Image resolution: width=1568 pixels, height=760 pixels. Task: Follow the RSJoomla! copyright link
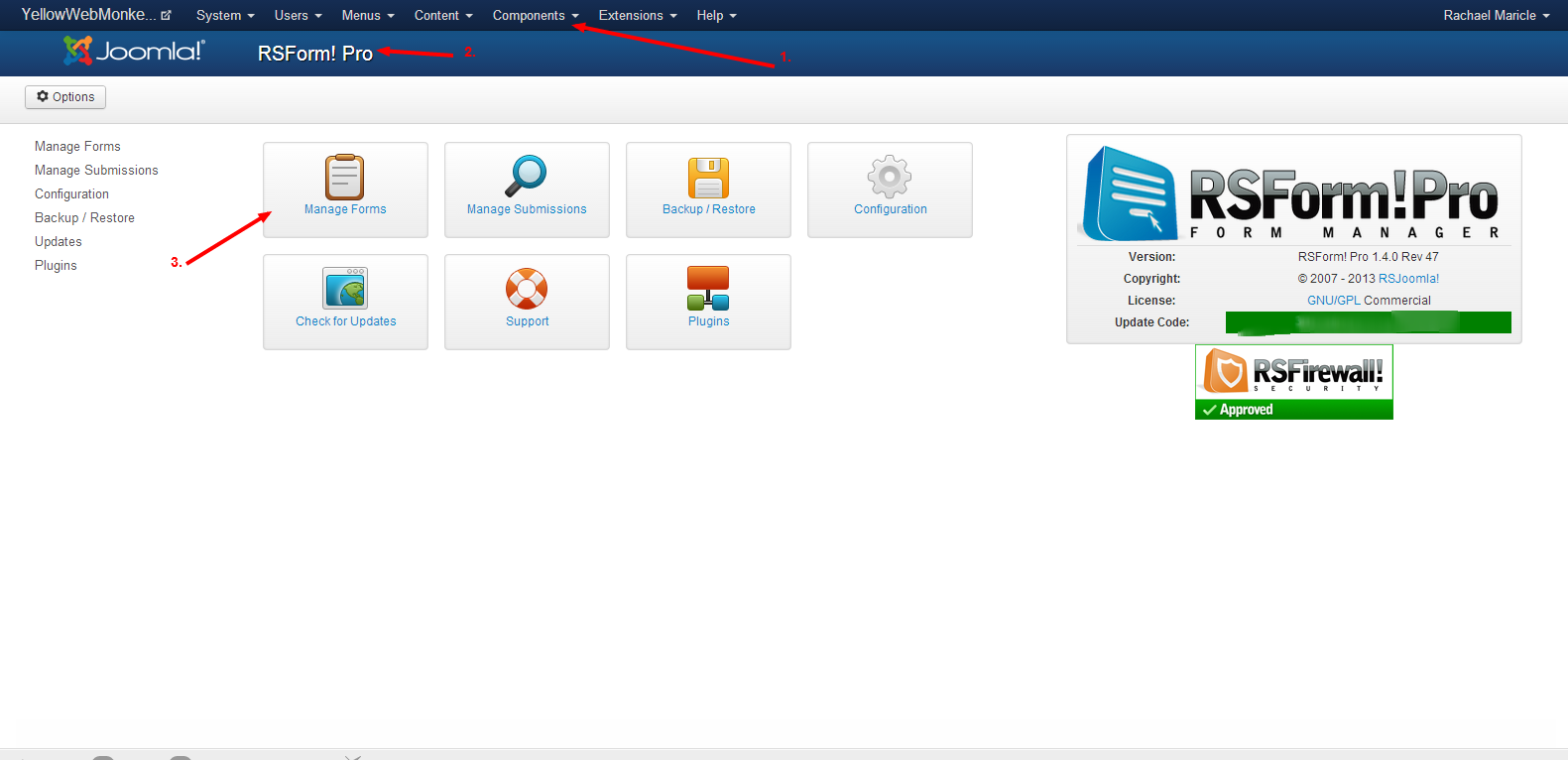point(1408,279)
